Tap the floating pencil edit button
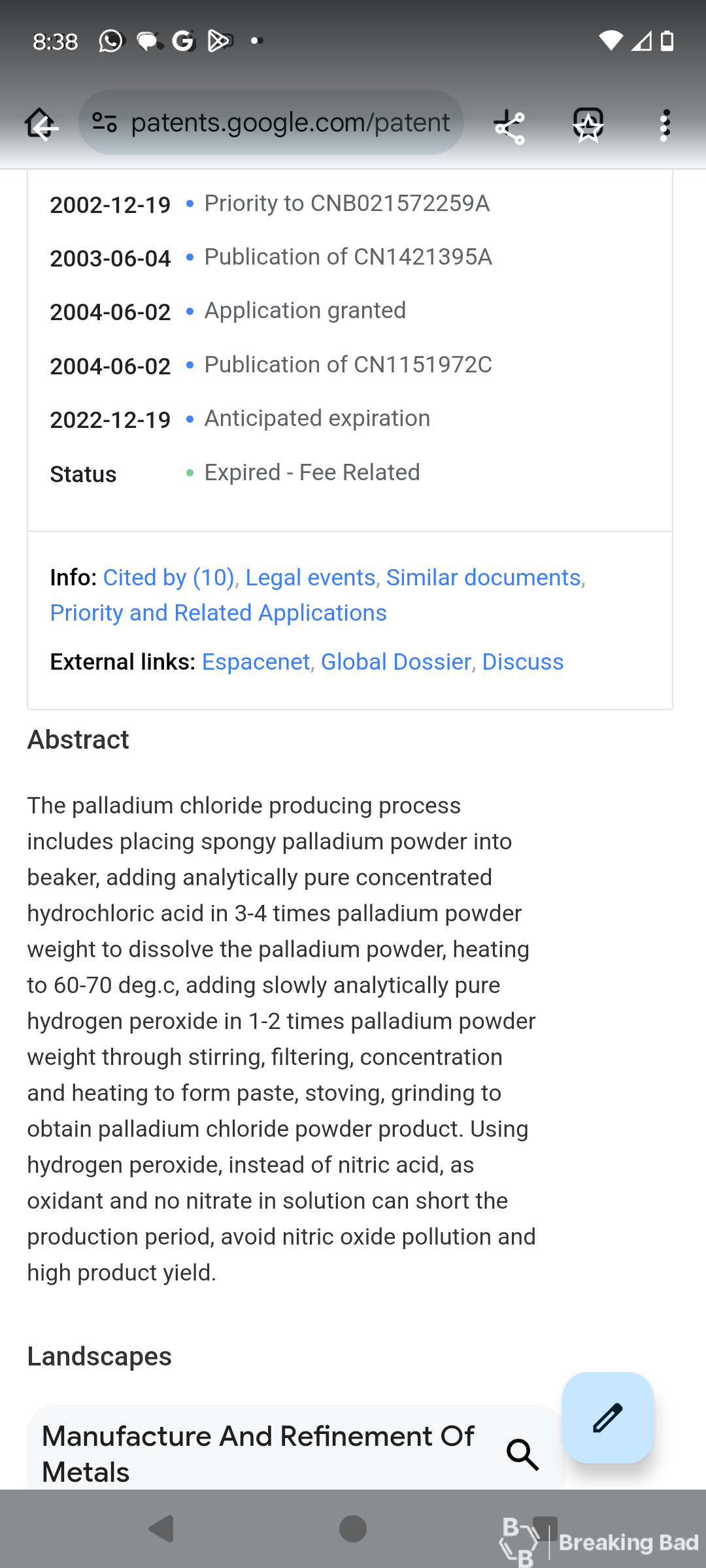This screenshot has height=1568, width=706. [x=608, y=1417]
